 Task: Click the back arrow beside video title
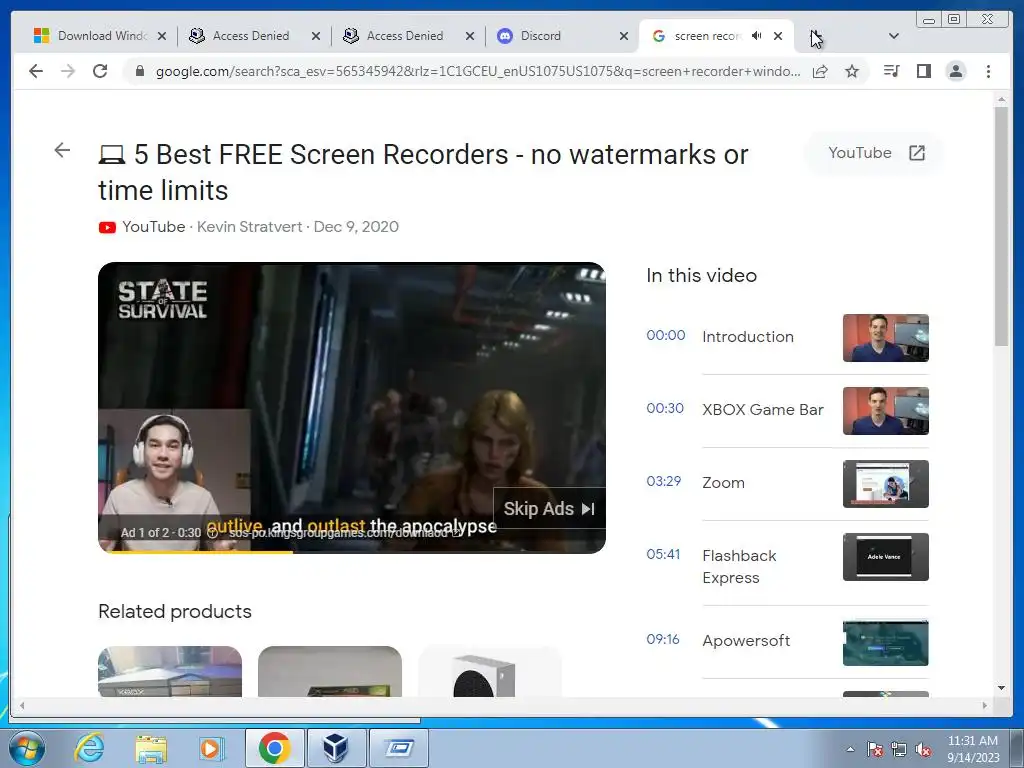(62, 150)
